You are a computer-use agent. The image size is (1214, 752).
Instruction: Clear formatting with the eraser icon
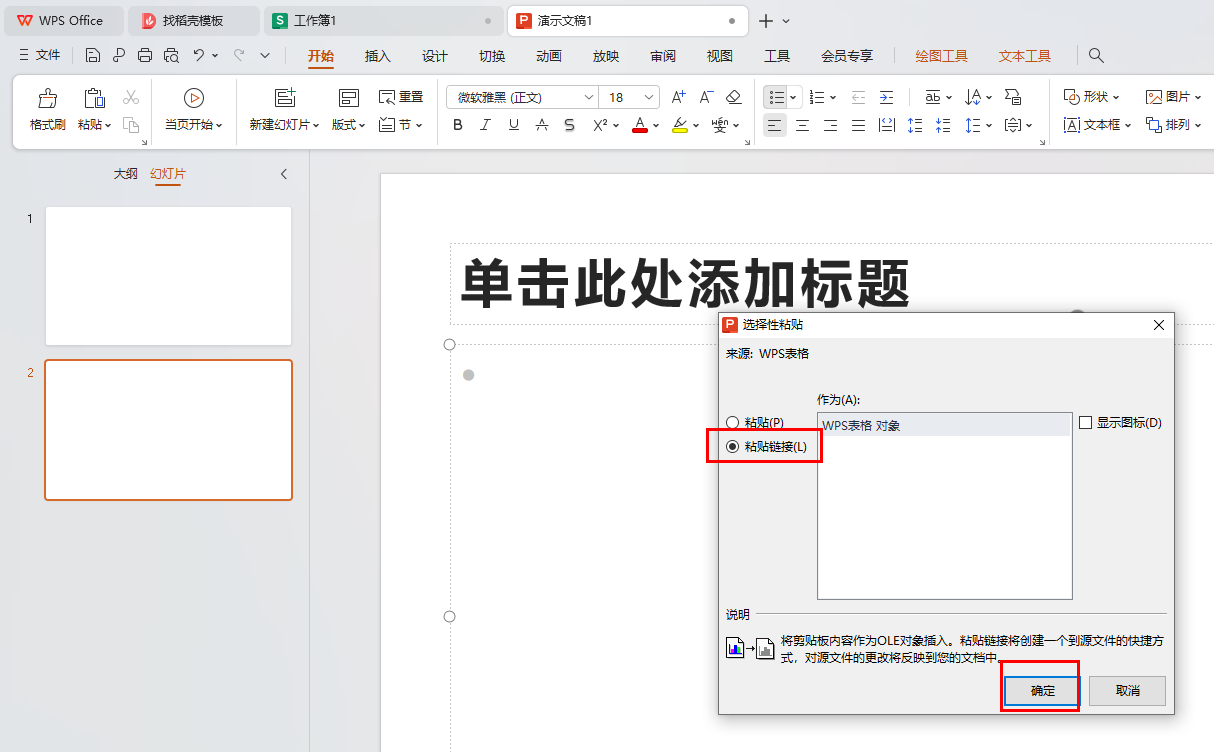733,97
